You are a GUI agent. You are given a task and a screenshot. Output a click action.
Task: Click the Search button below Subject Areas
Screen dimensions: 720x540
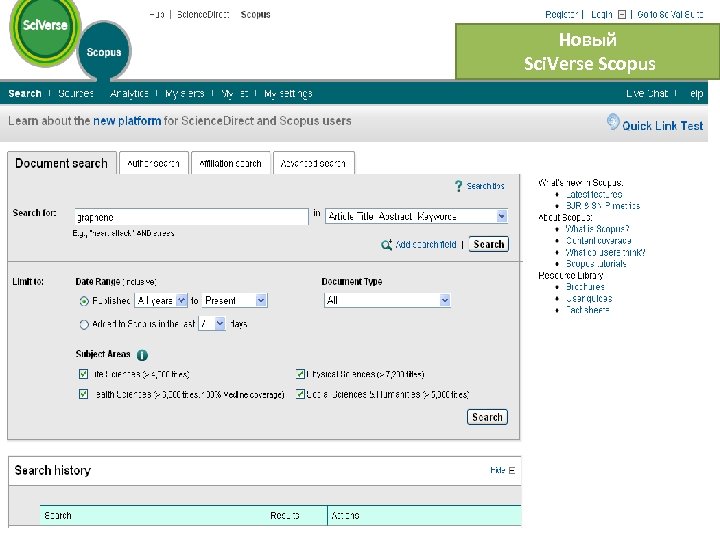(487, 417)
